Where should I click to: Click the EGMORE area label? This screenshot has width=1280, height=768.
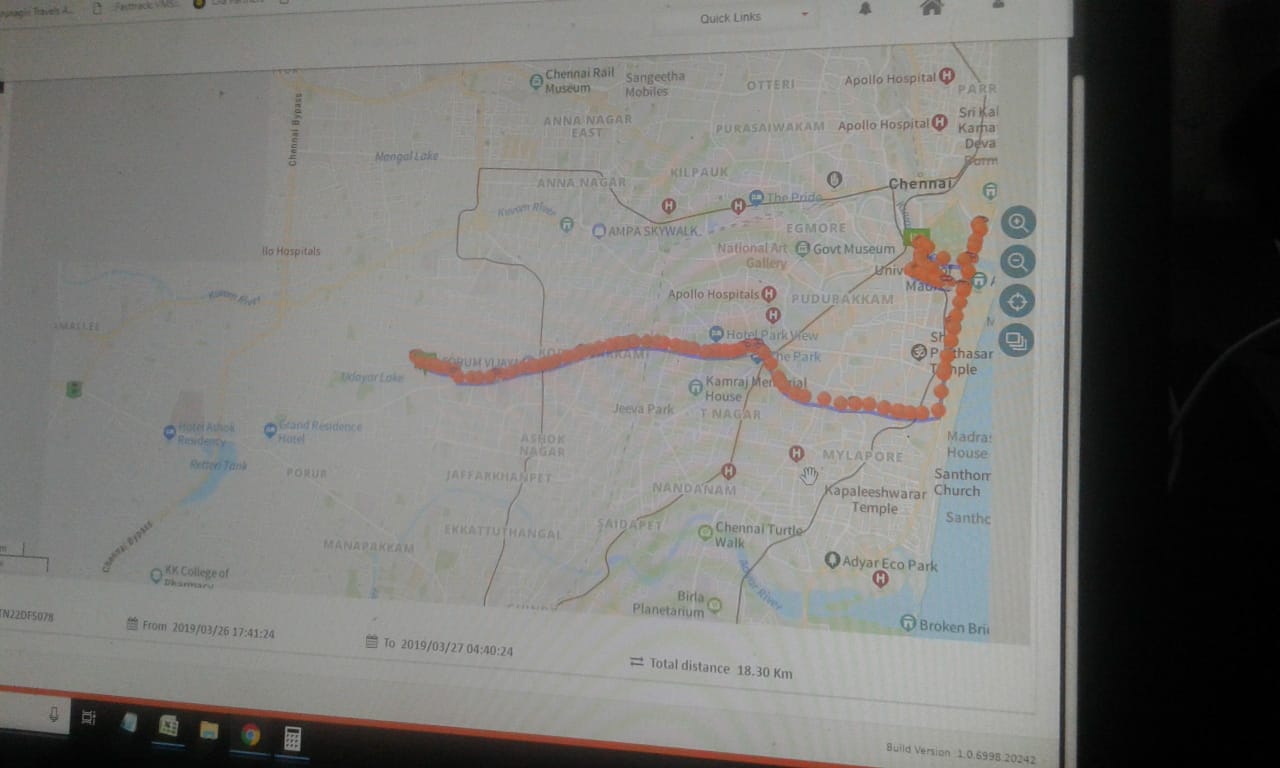pyautogui.click(x=816, y=229)
